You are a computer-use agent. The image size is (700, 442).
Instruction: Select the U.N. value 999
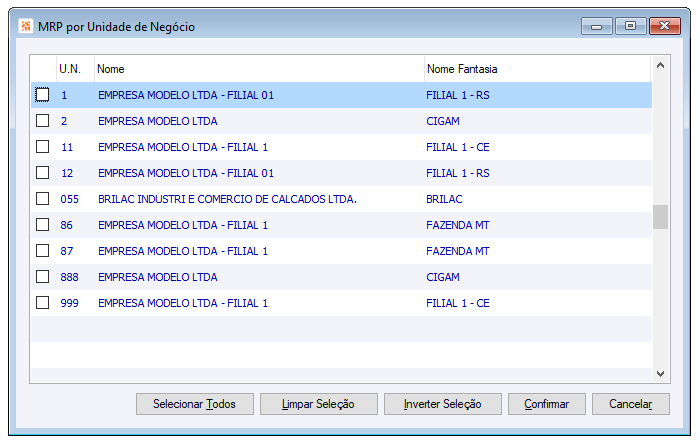70,303
